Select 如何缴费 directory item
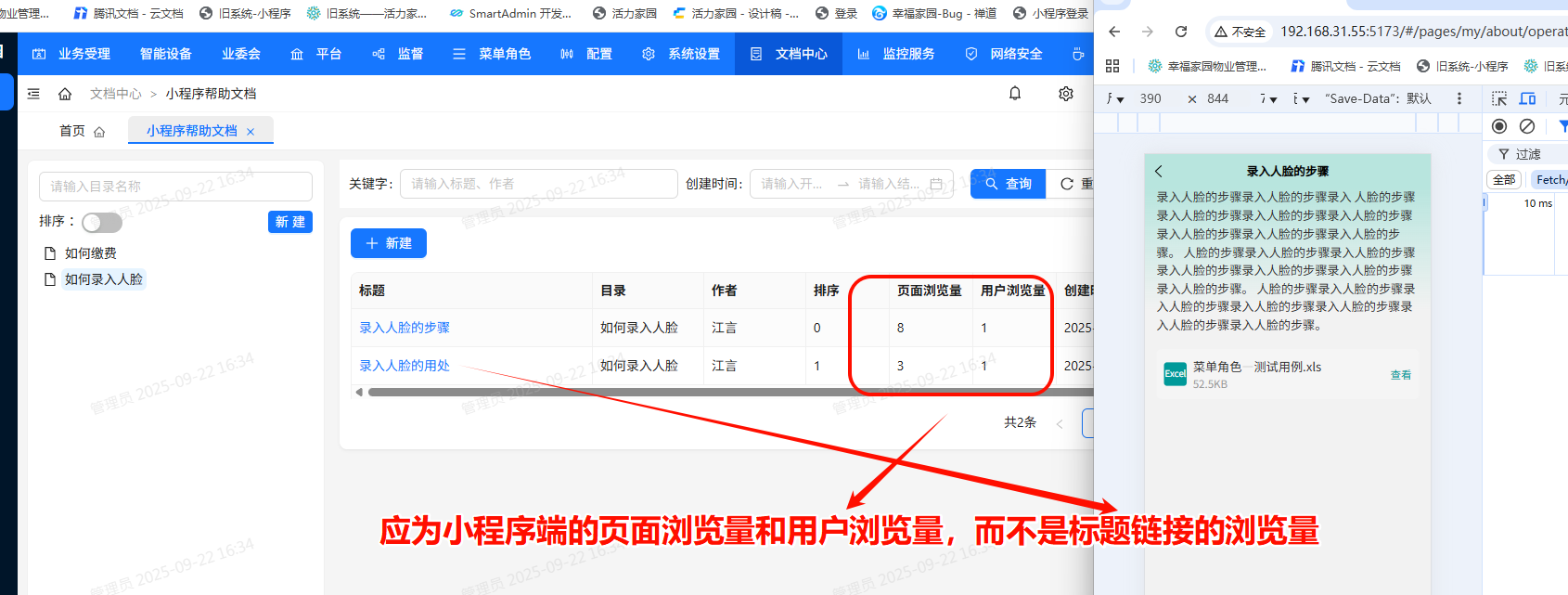Viewport: 1568px width, 595px height. (91, 253)
